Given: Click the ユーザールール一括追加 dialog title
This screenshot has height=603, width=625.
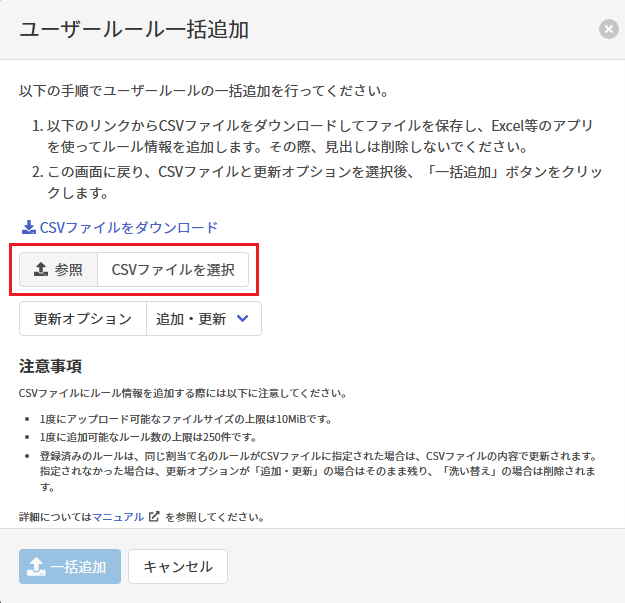Looking at the screenshot, I should click(x=134, y=29).
